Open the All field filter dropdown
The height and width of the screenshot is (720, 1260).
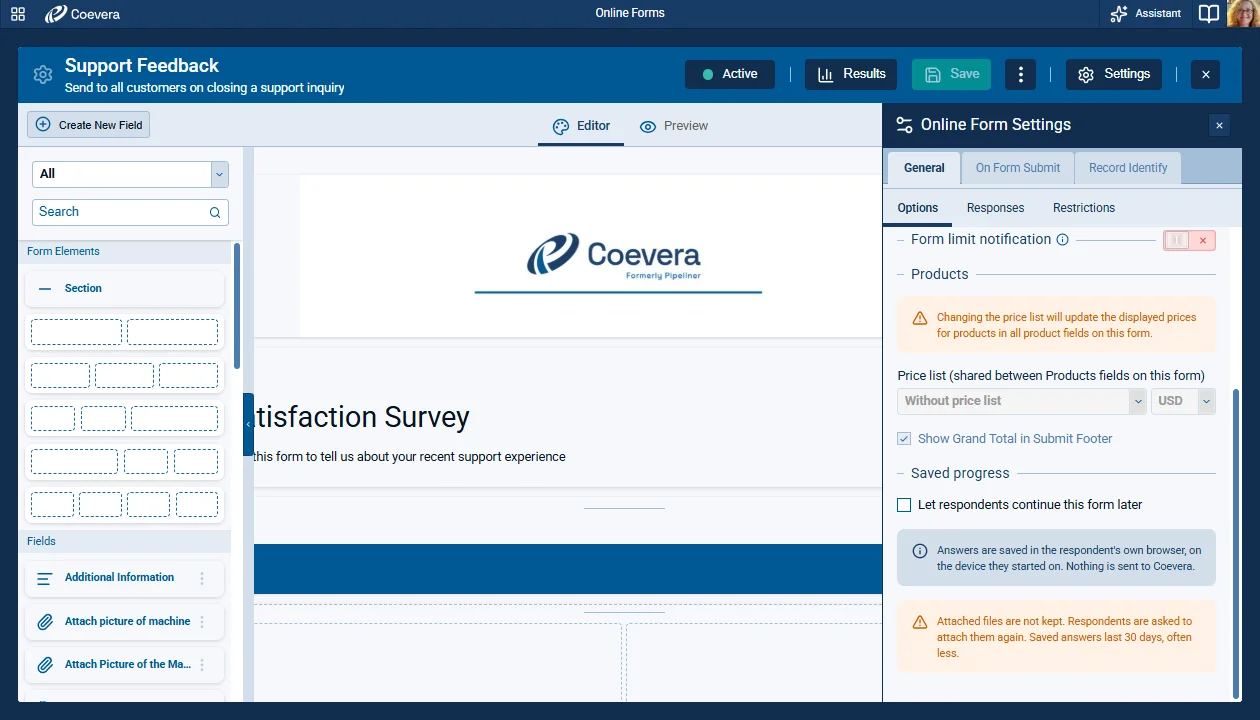tap(130, 174)
